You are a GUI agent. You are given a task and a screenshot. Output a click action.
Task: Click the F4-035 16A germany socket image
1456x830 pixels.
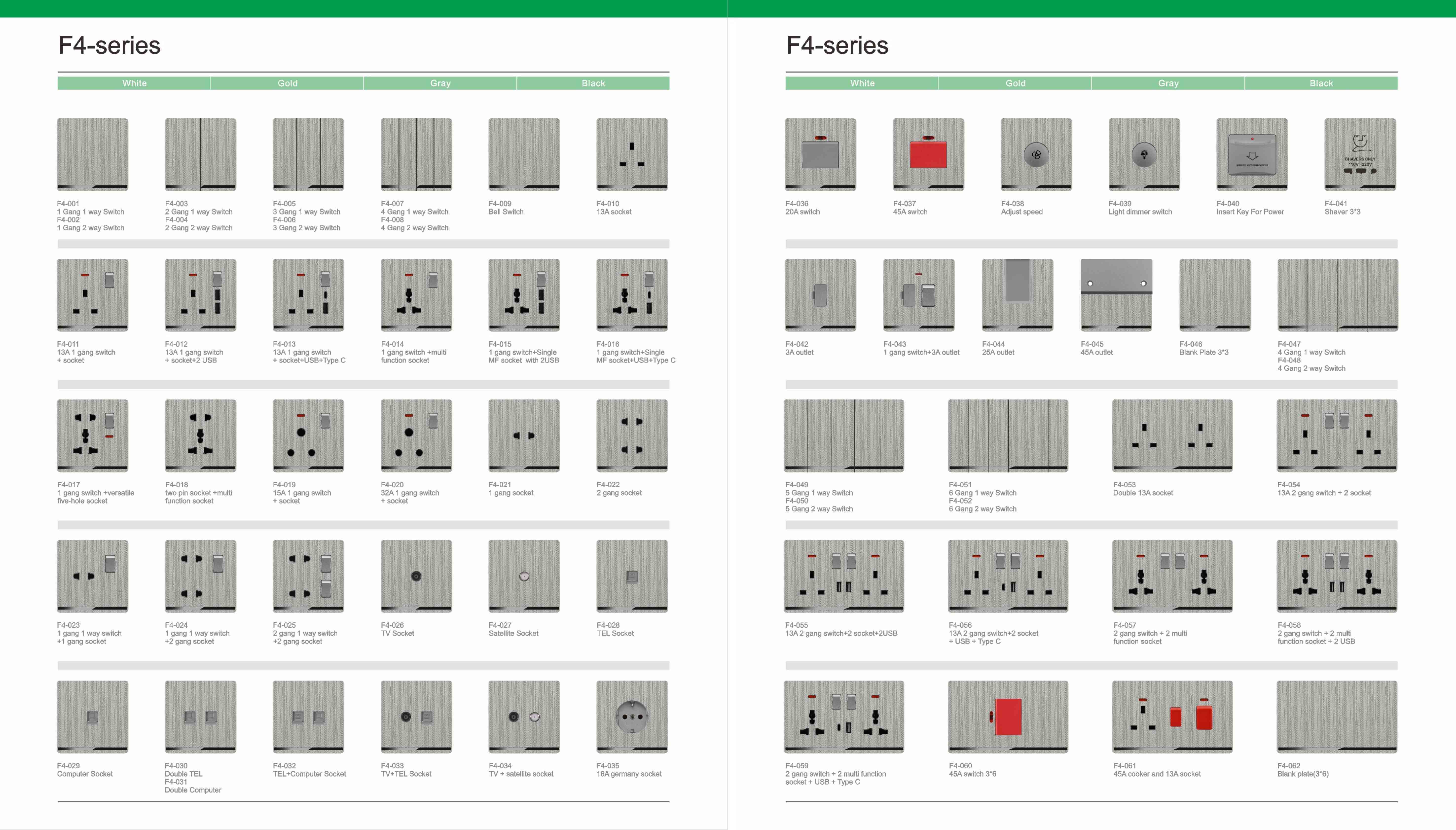(x=632, y=717)
